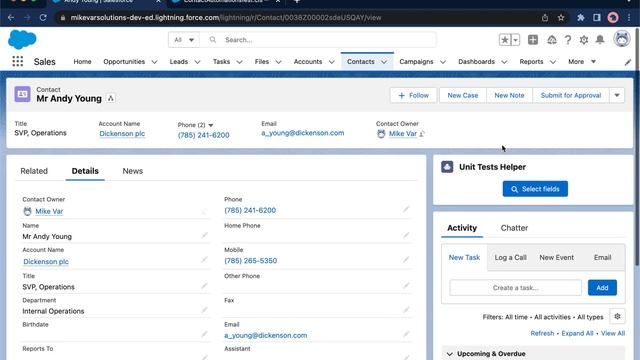The image size is (640, 360).
Task: Edit the Mobile field pencil
Action: [406, 260]
